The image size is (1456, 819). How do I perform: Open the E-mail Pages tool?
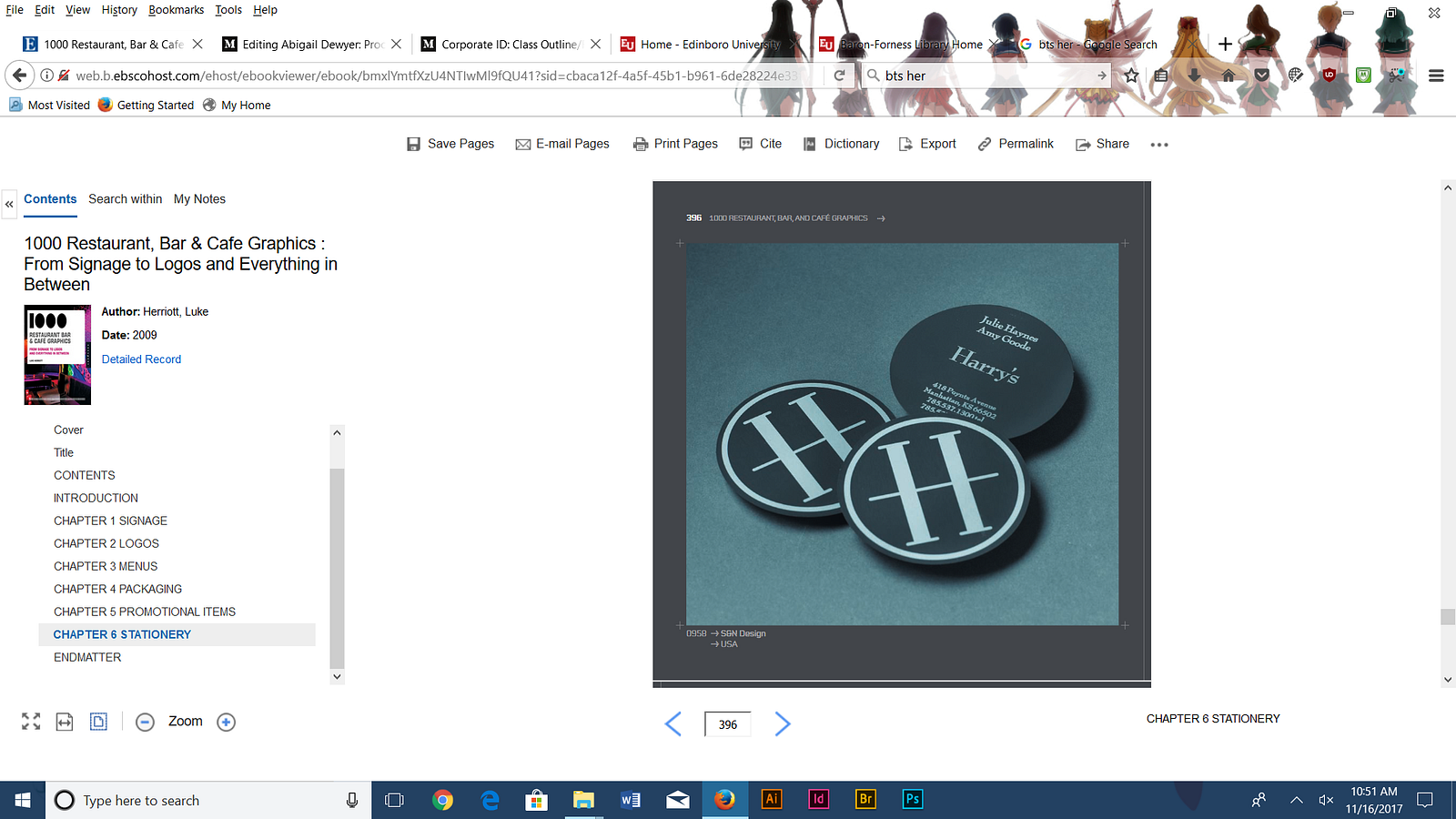click(x=562, y=144)
